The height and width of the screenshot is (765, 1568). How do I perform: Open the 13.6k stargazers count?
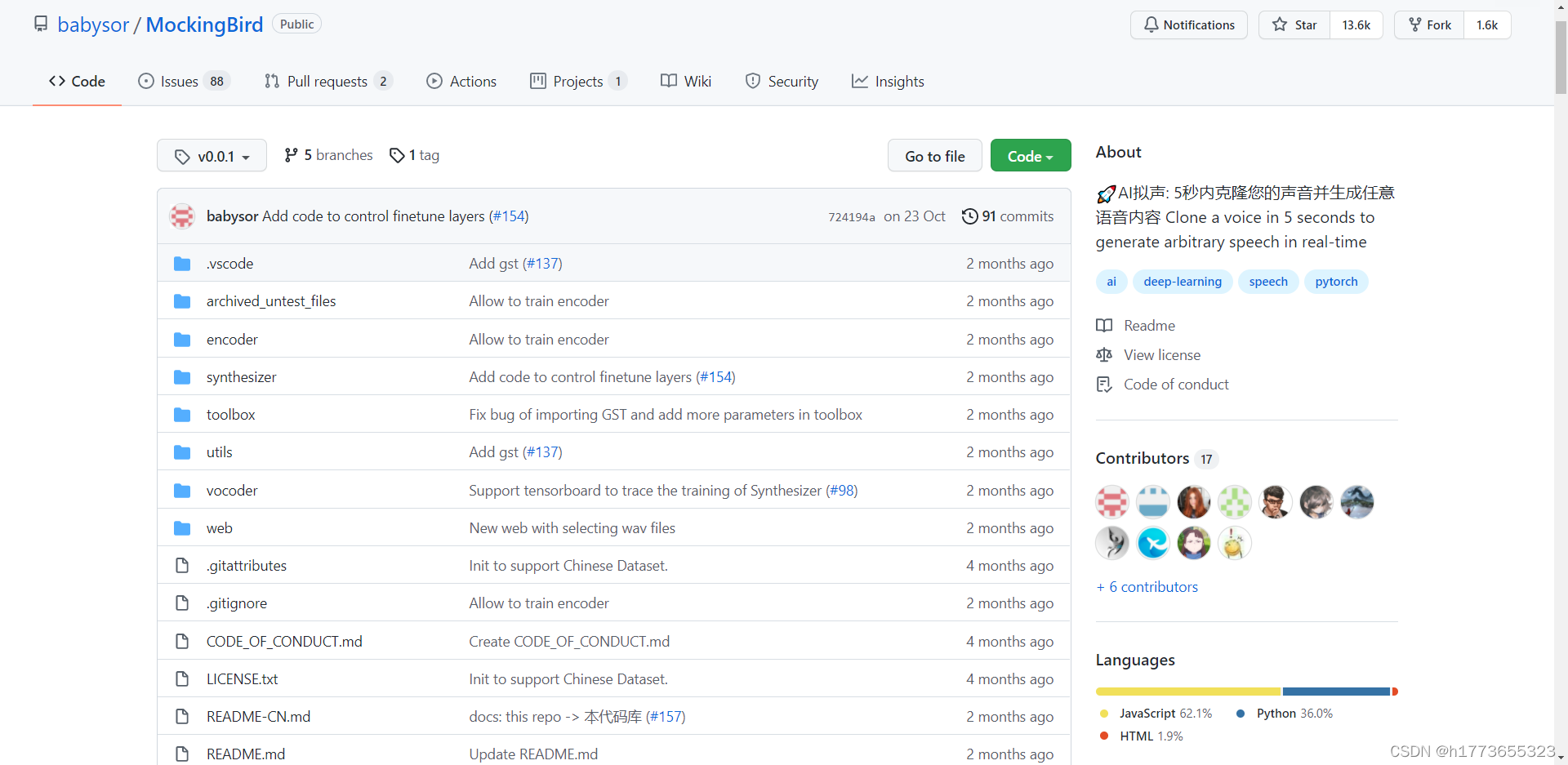(x=1356, y=25)
